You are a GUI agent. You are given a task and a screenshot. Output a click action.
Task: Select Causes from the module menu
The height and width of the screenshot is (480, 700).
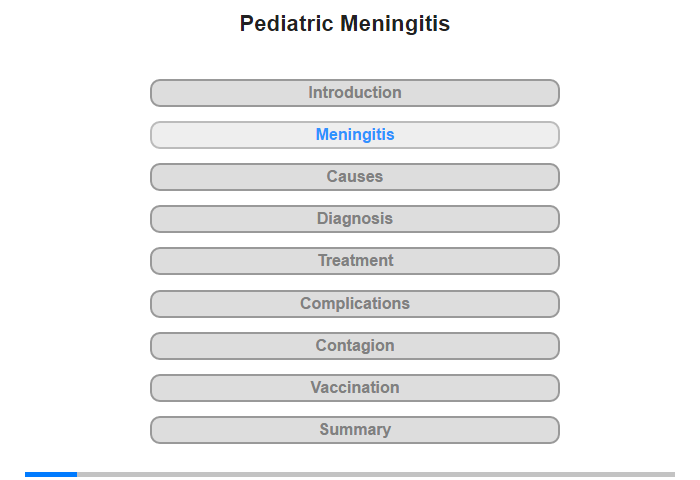355,177
